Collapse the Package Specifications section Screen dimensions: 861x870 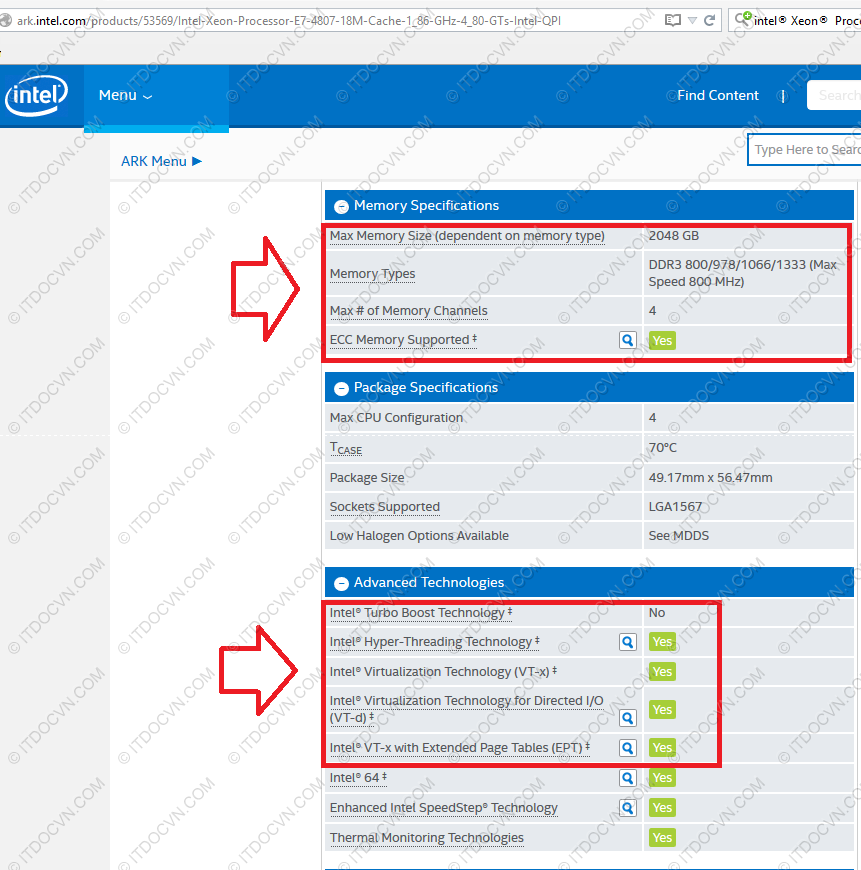341,388
